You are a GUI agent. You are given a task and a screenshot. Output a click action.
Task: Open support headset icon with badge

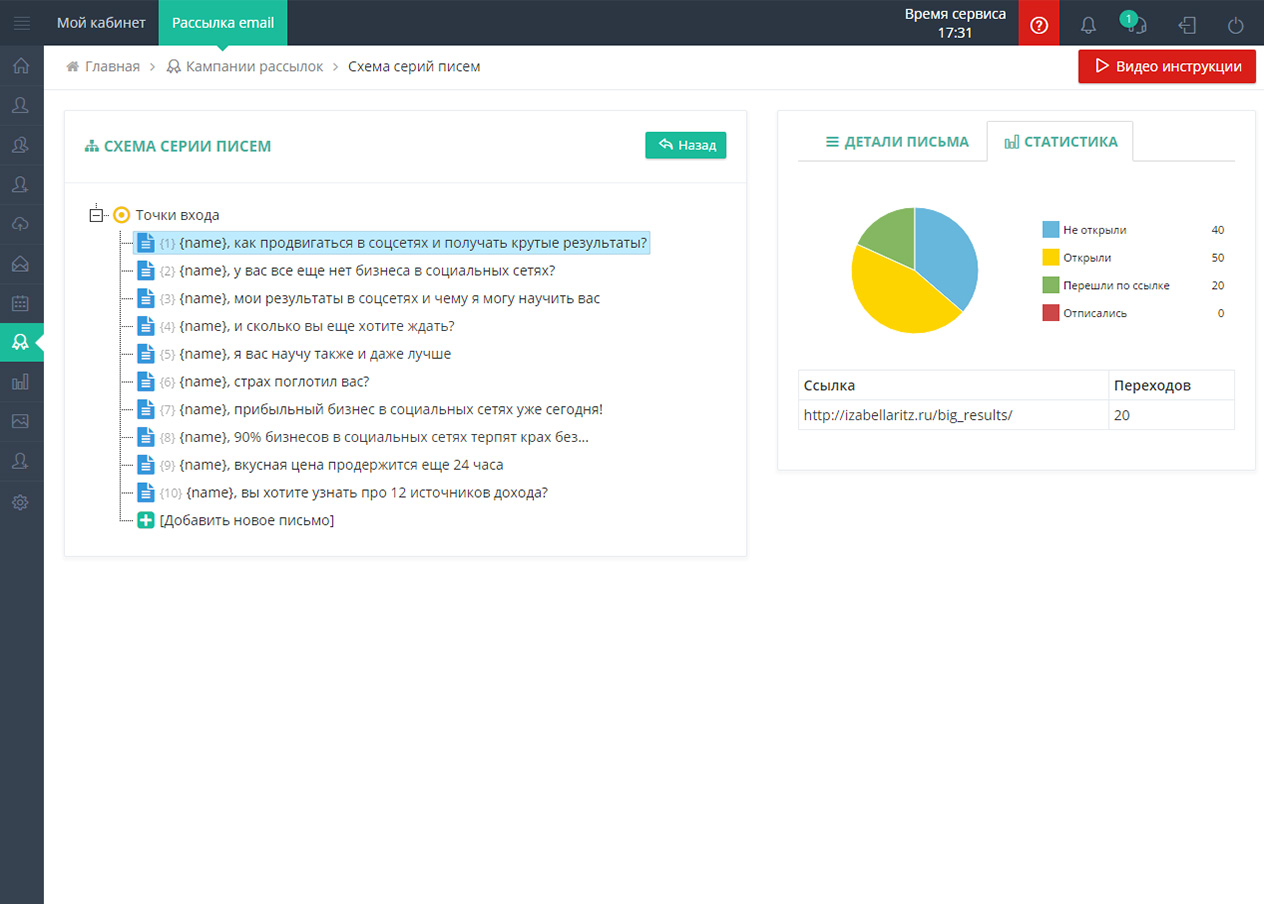[x=1136, y=25]
